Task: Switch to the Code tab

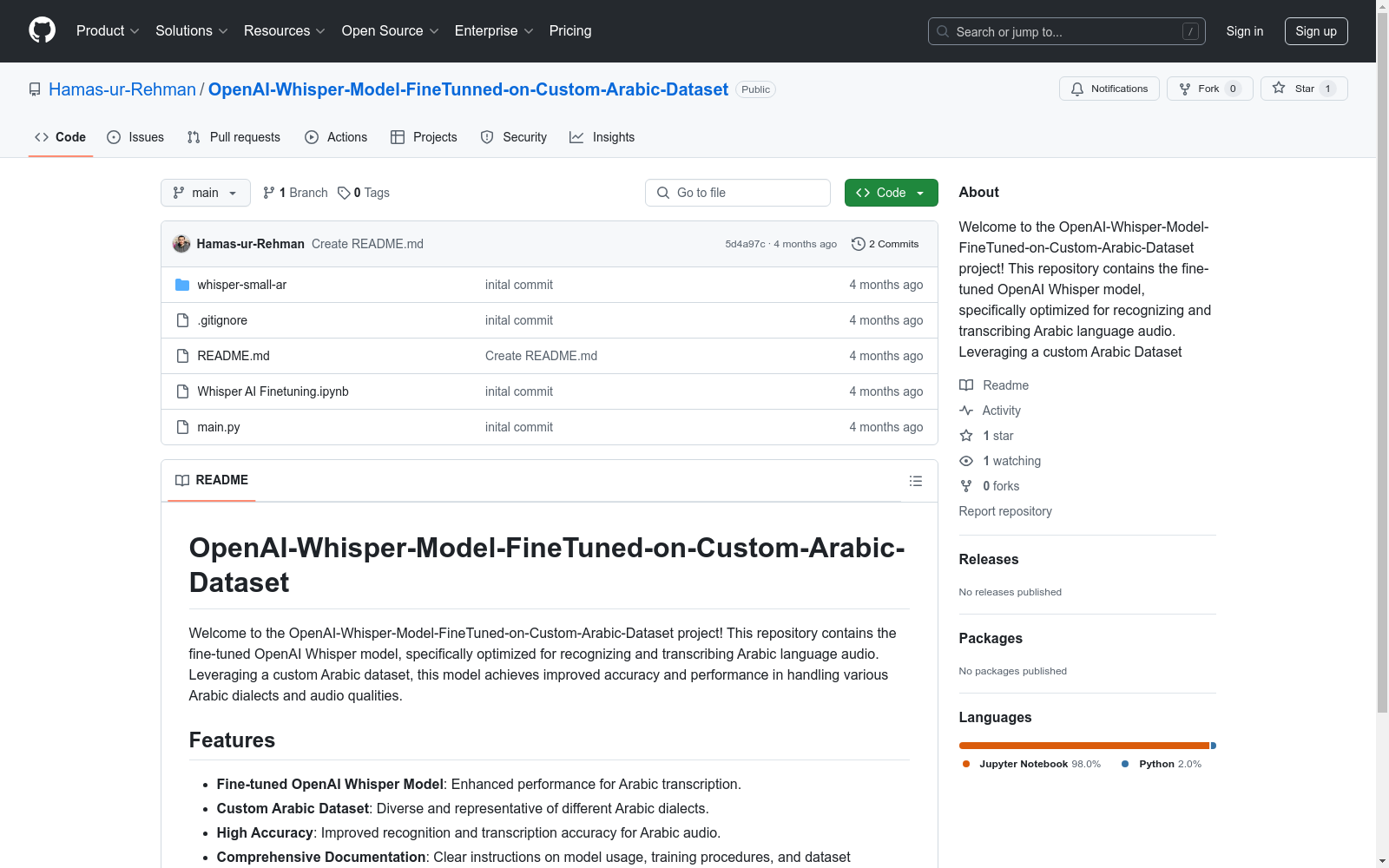Action: coord(61,137)
